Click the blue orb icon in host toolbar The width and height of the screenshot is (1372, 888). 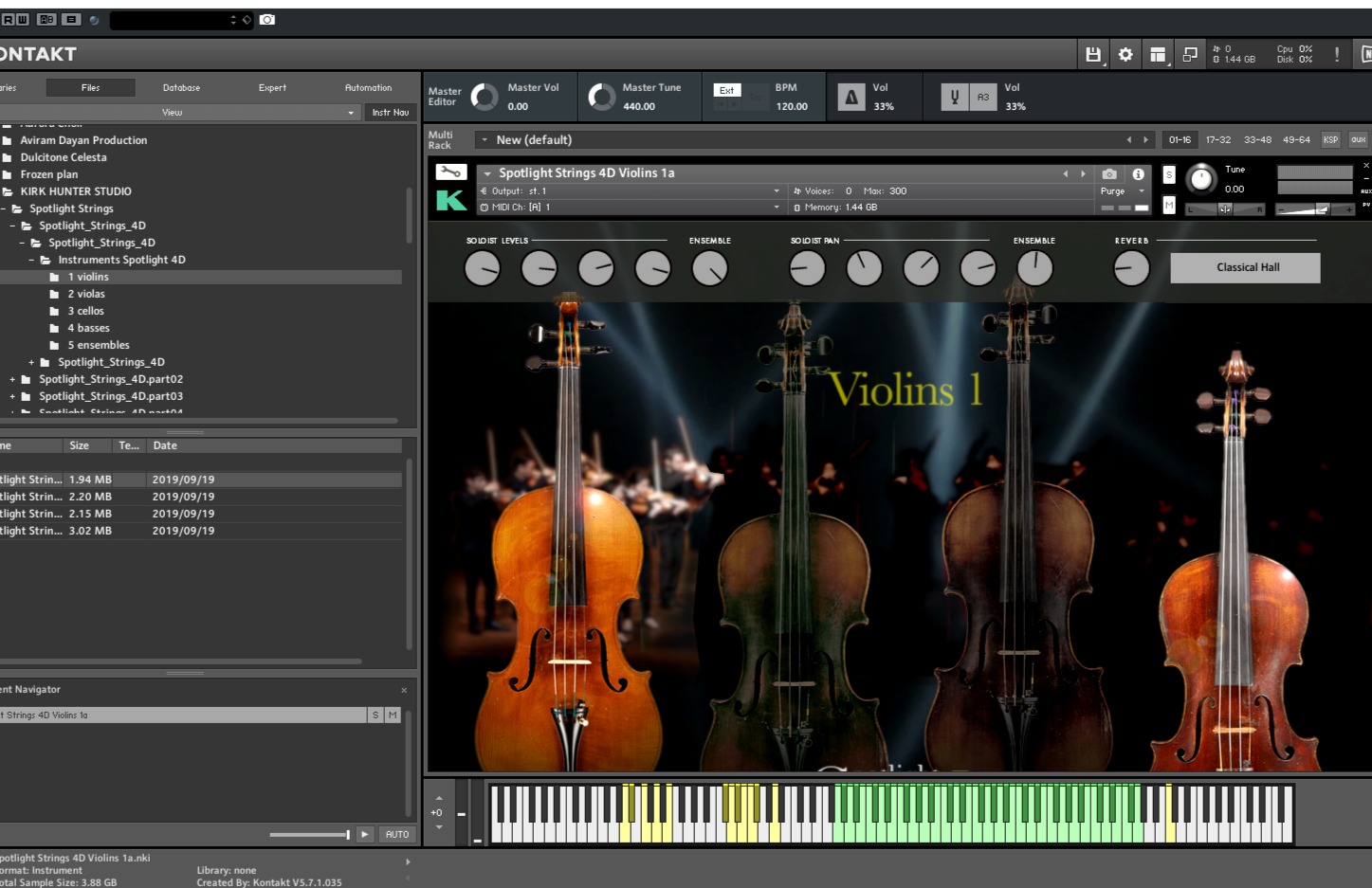click(x=95, y=20)
